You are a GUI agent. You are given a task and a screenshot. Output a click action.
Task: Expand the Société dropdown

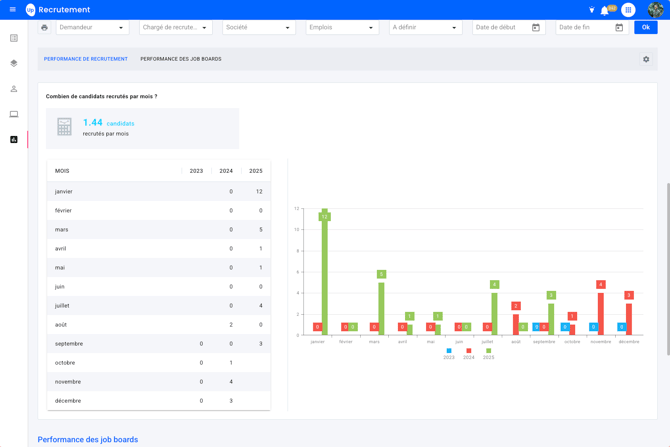click(258, 28)
